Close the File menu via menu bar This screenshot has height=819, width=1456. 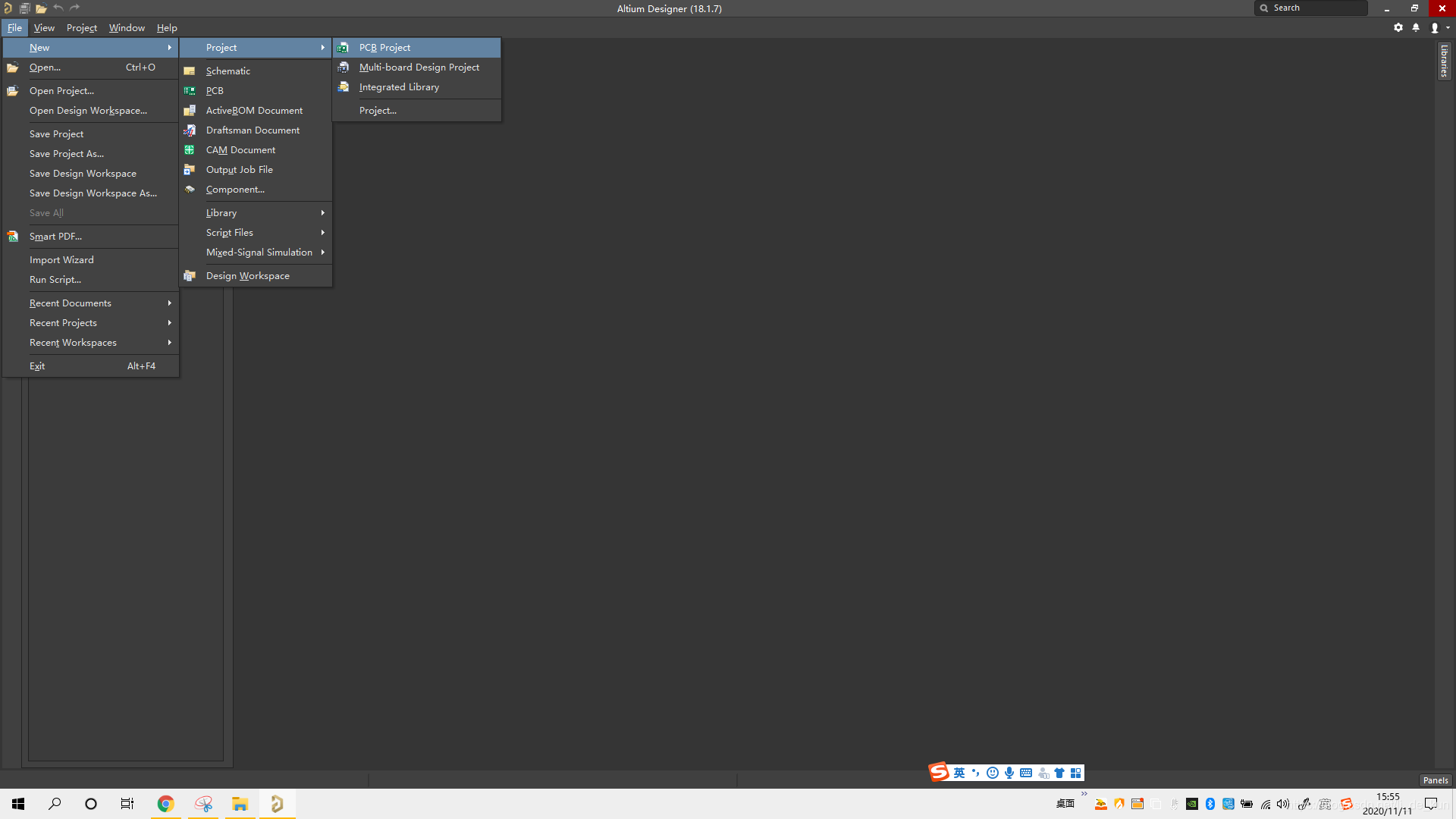[14, 28]
